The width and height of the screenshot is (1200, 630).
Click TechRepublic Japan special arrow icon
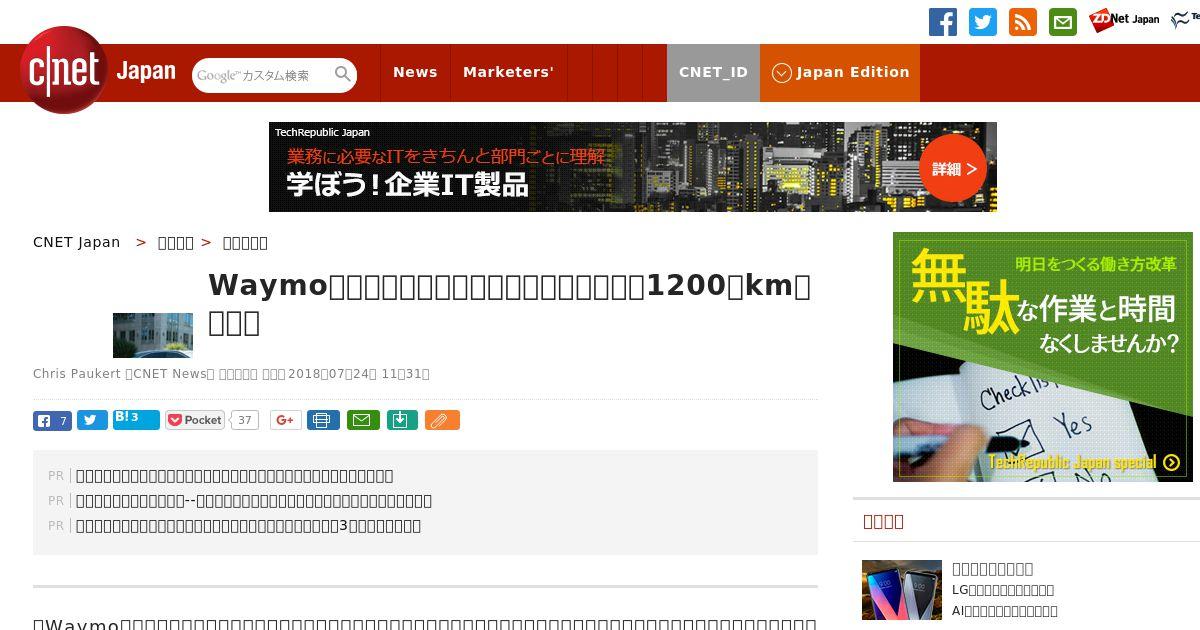pos(1172,462)
